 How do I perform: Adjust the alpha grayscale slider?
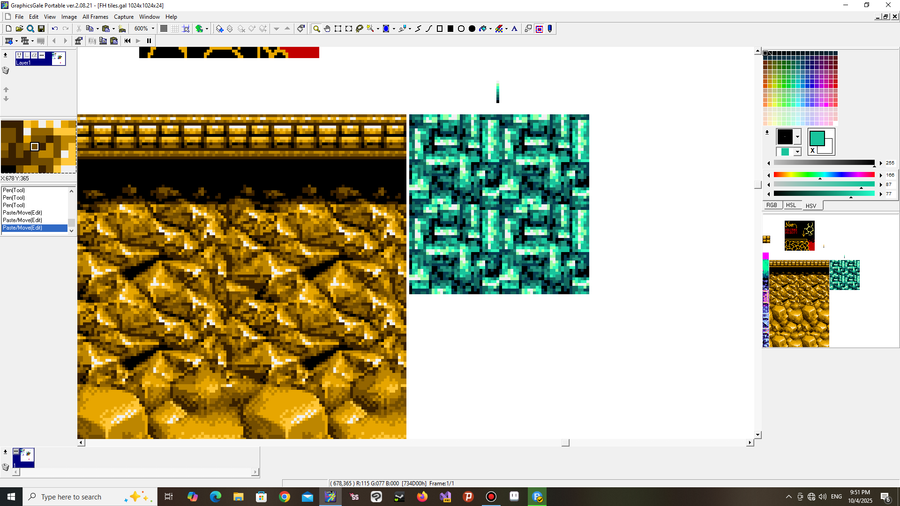pyautogui.click(x=824, y=163)
